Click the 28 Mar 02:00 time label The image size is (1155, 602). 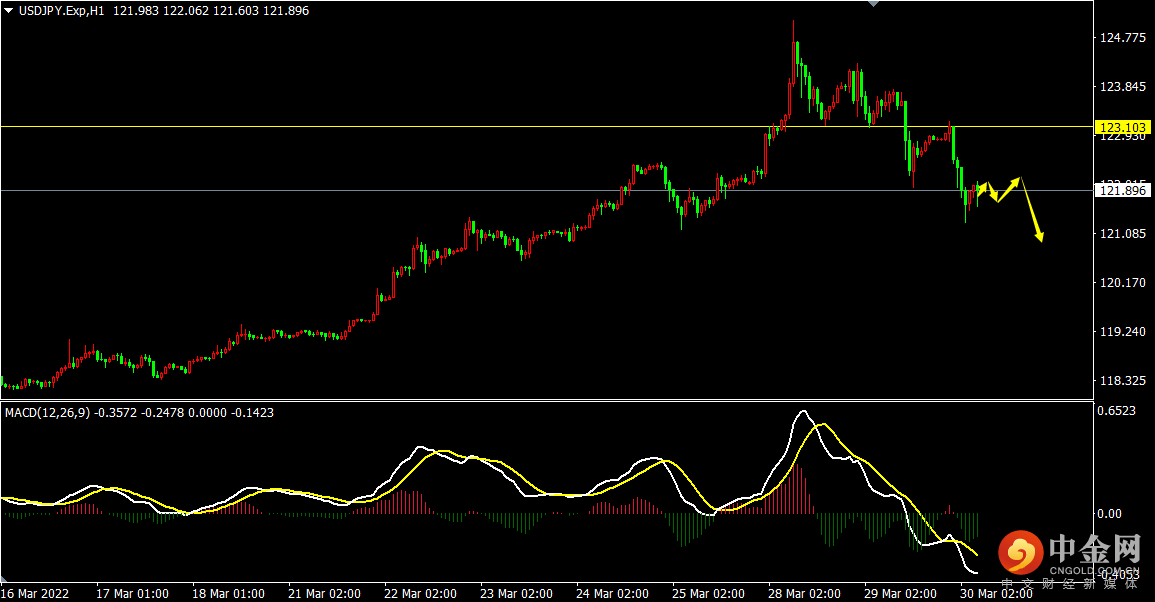point(804,593)
